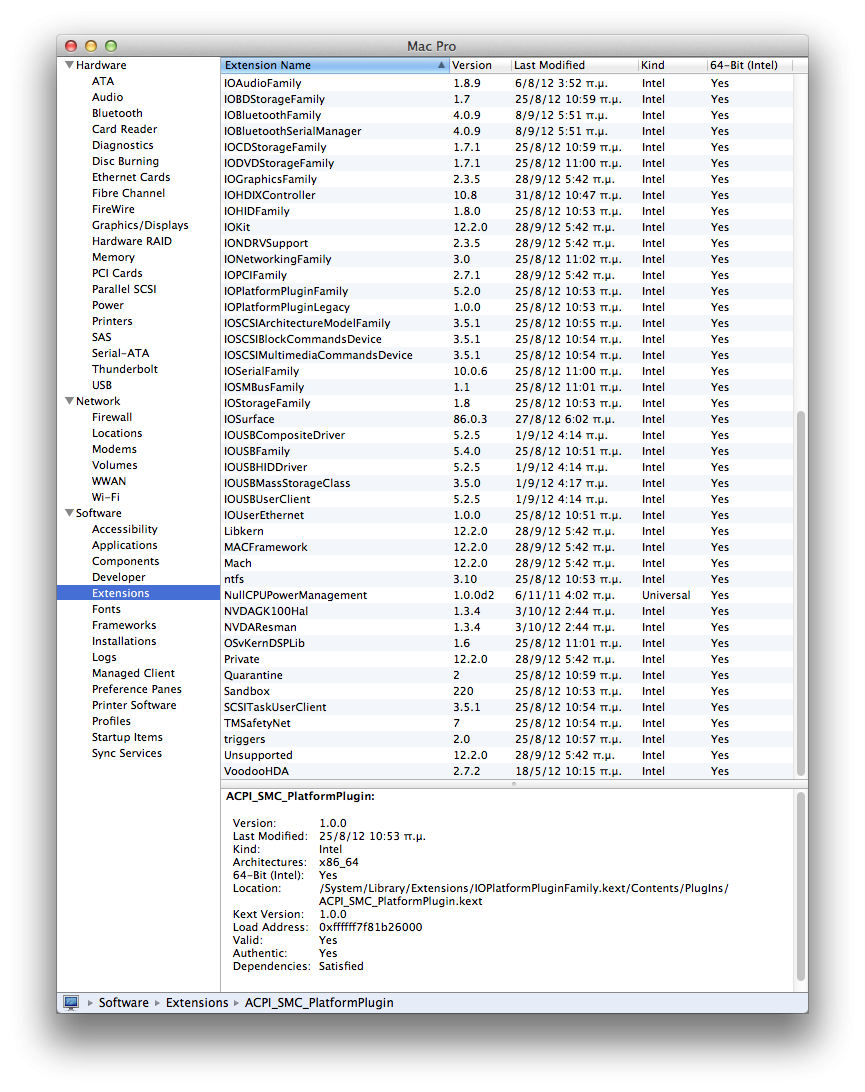865x1092 pixels.
Task: Open Wi-Fi under Network
Action: (x=106, y=497)
